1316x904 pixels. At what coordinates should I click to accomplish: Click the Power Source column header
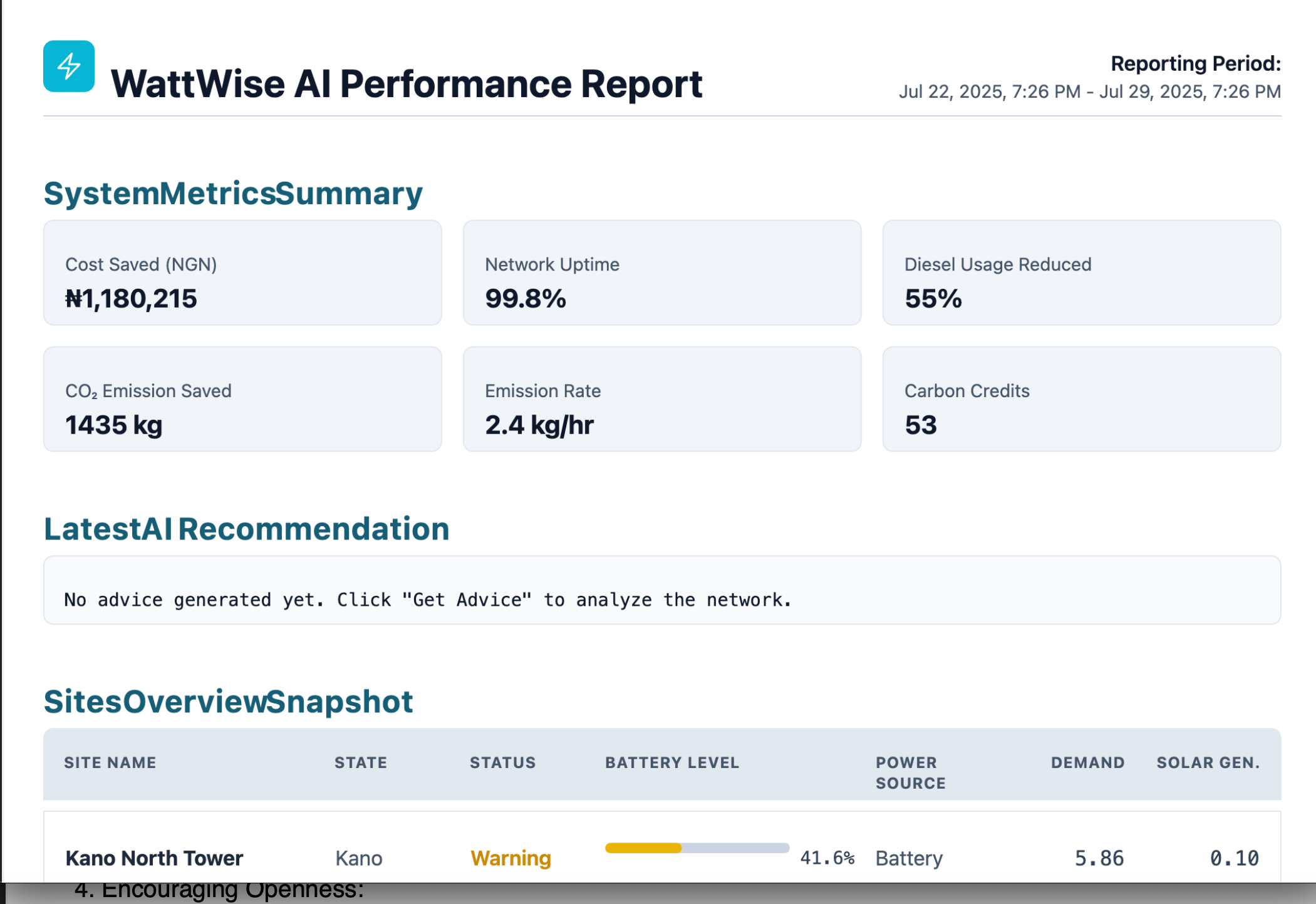(x=910, y=772)
